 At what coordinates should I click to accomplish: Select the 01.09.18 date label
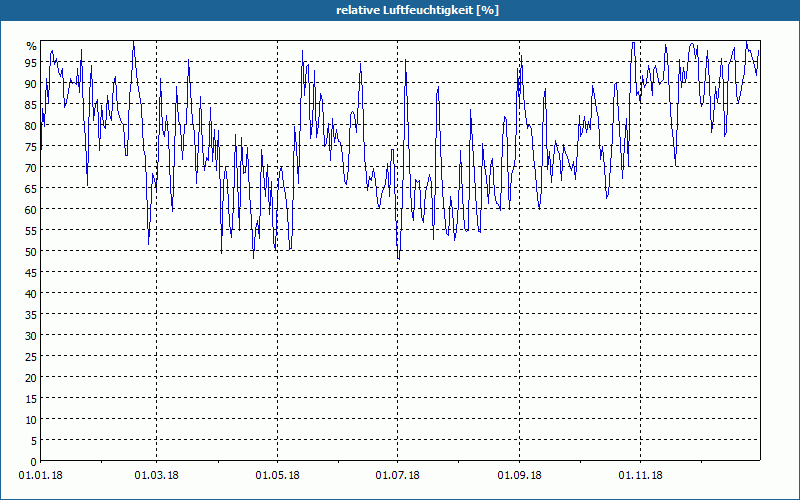(x=519, y=476)
